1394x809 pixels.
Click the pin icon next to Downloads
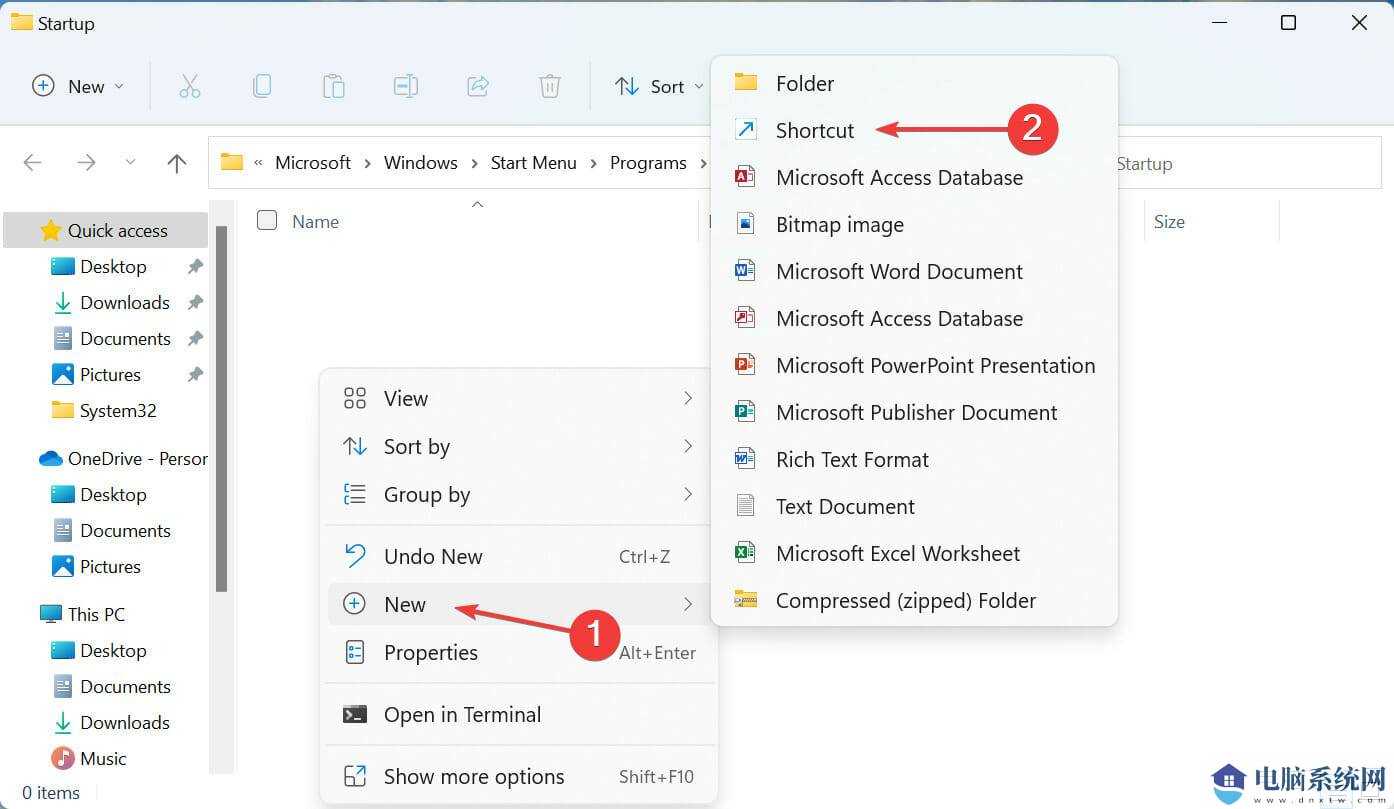point(195,303)
